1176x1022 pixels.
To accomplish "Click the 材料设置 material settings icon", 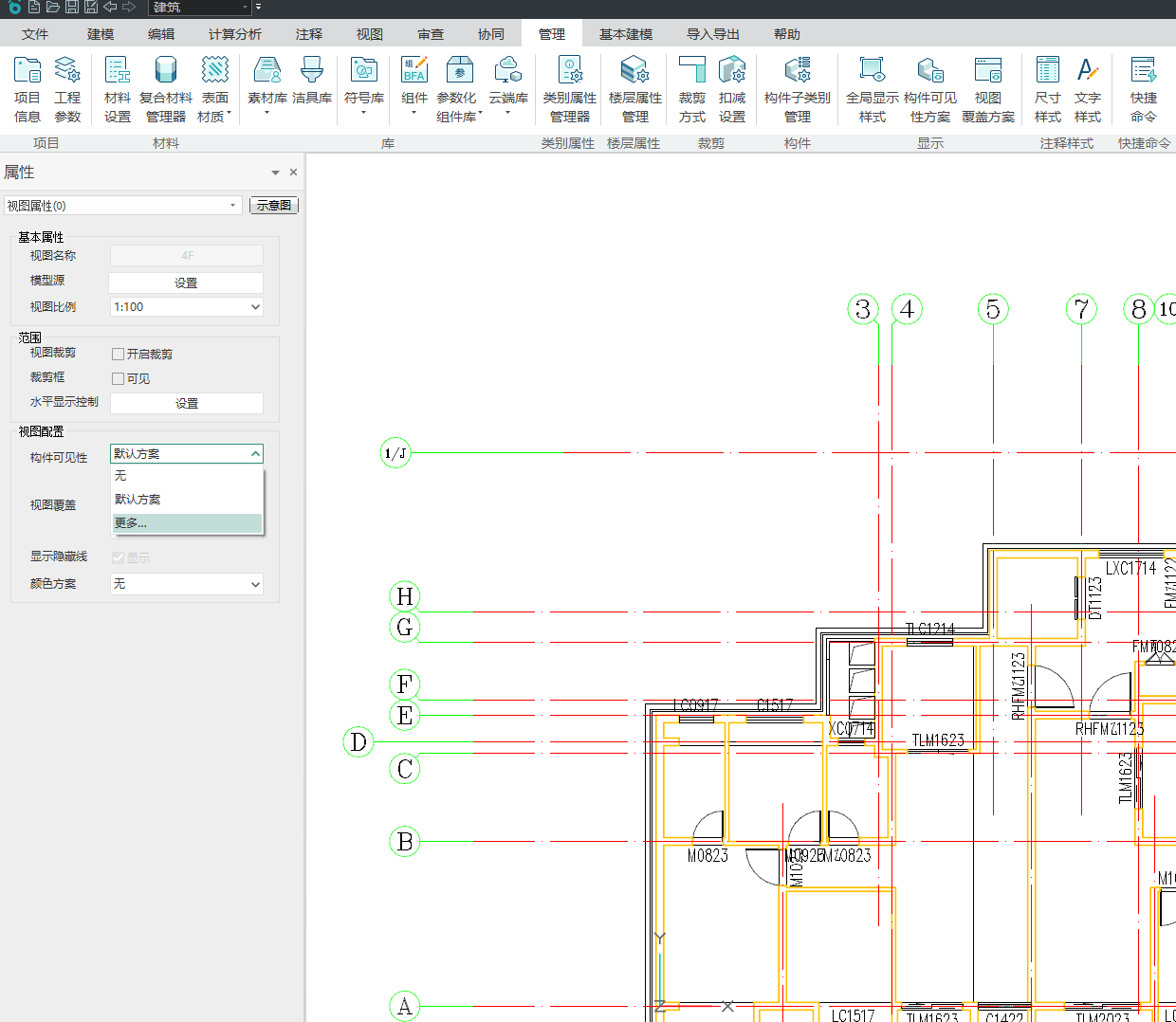I will [118, 88].
